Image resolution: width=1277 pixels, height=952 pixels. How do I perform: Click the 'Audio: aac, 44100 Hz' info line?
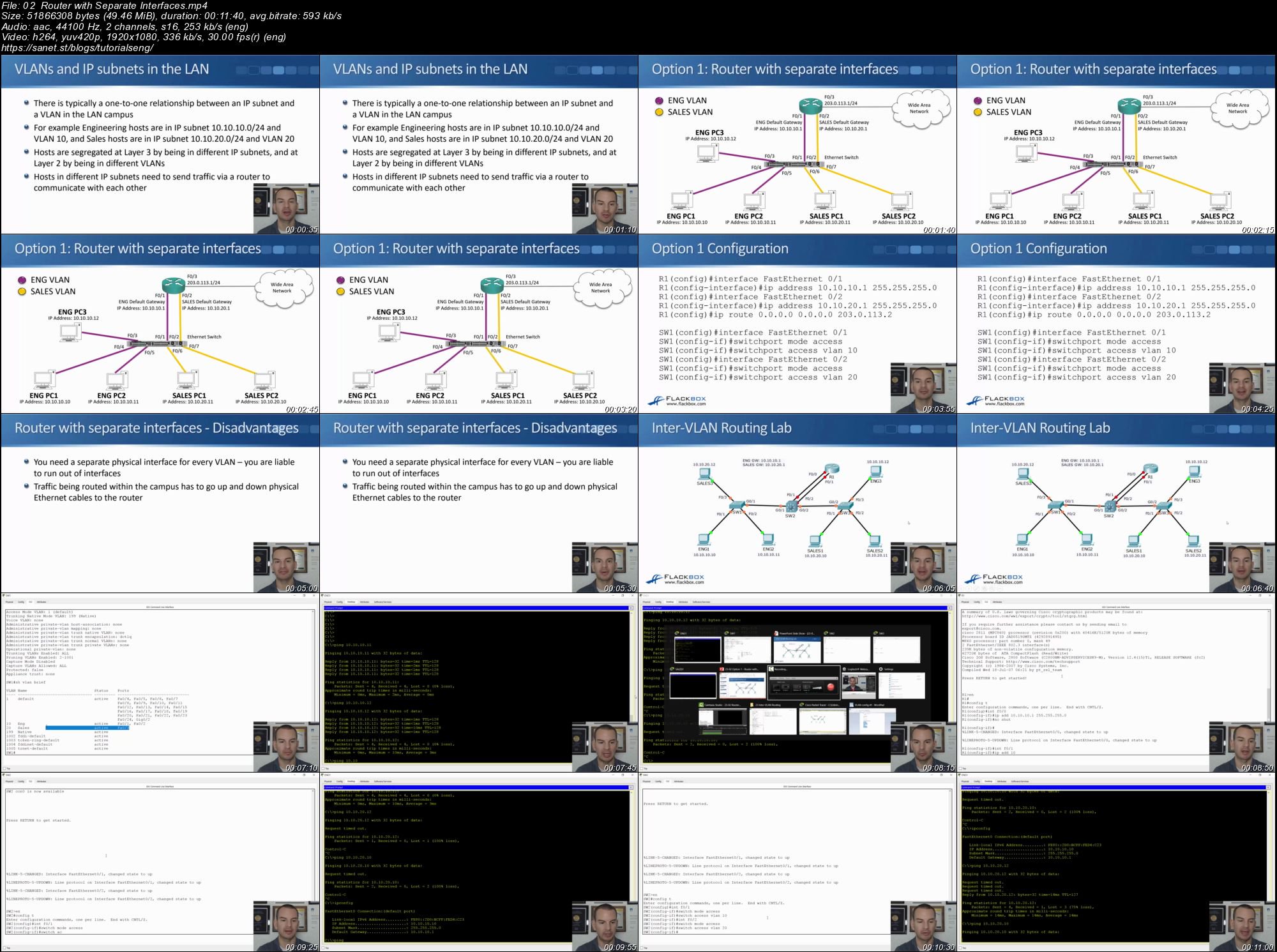125,27
